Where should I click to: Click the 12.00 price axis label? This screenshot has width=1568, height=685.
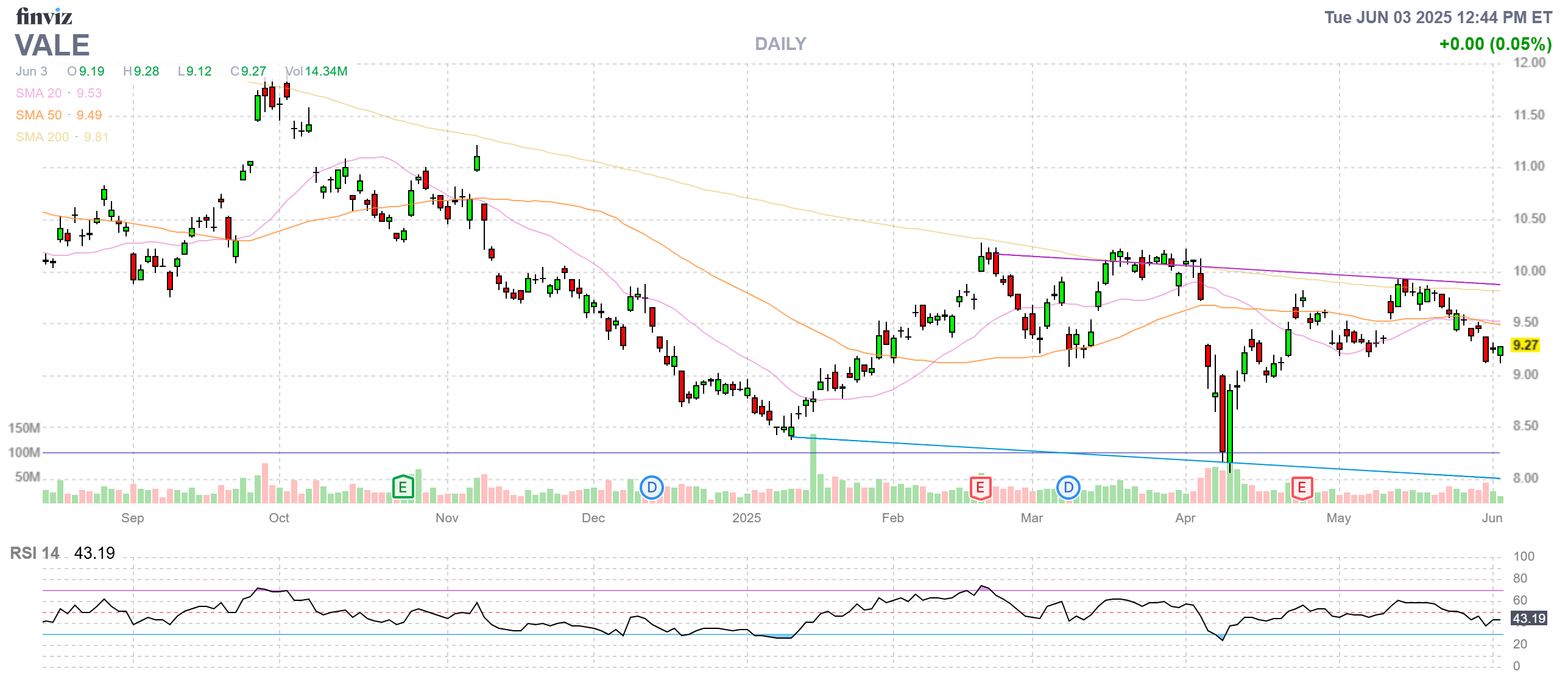click(x=1529, y=63)
